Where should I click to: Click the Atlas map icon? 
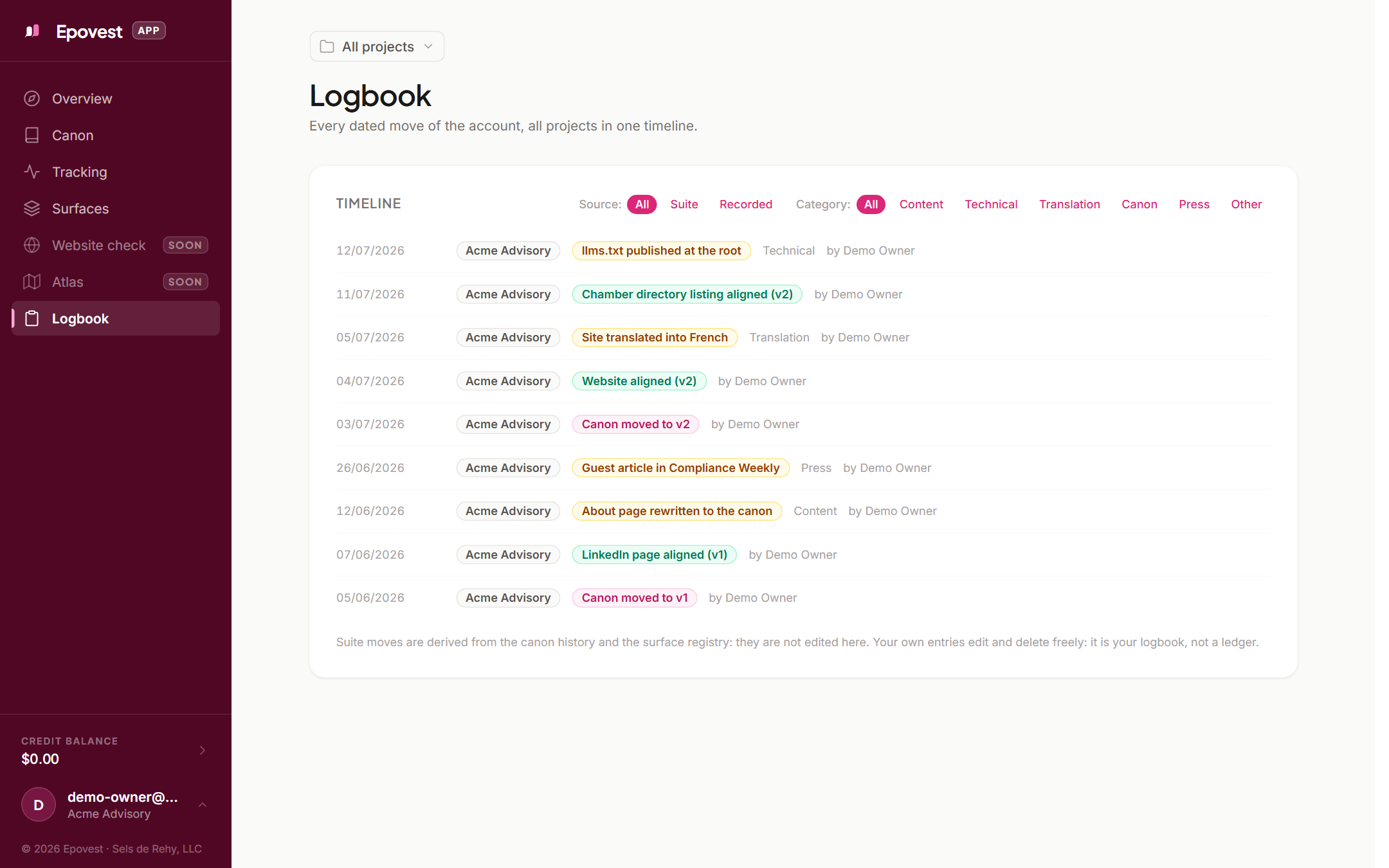32,282
